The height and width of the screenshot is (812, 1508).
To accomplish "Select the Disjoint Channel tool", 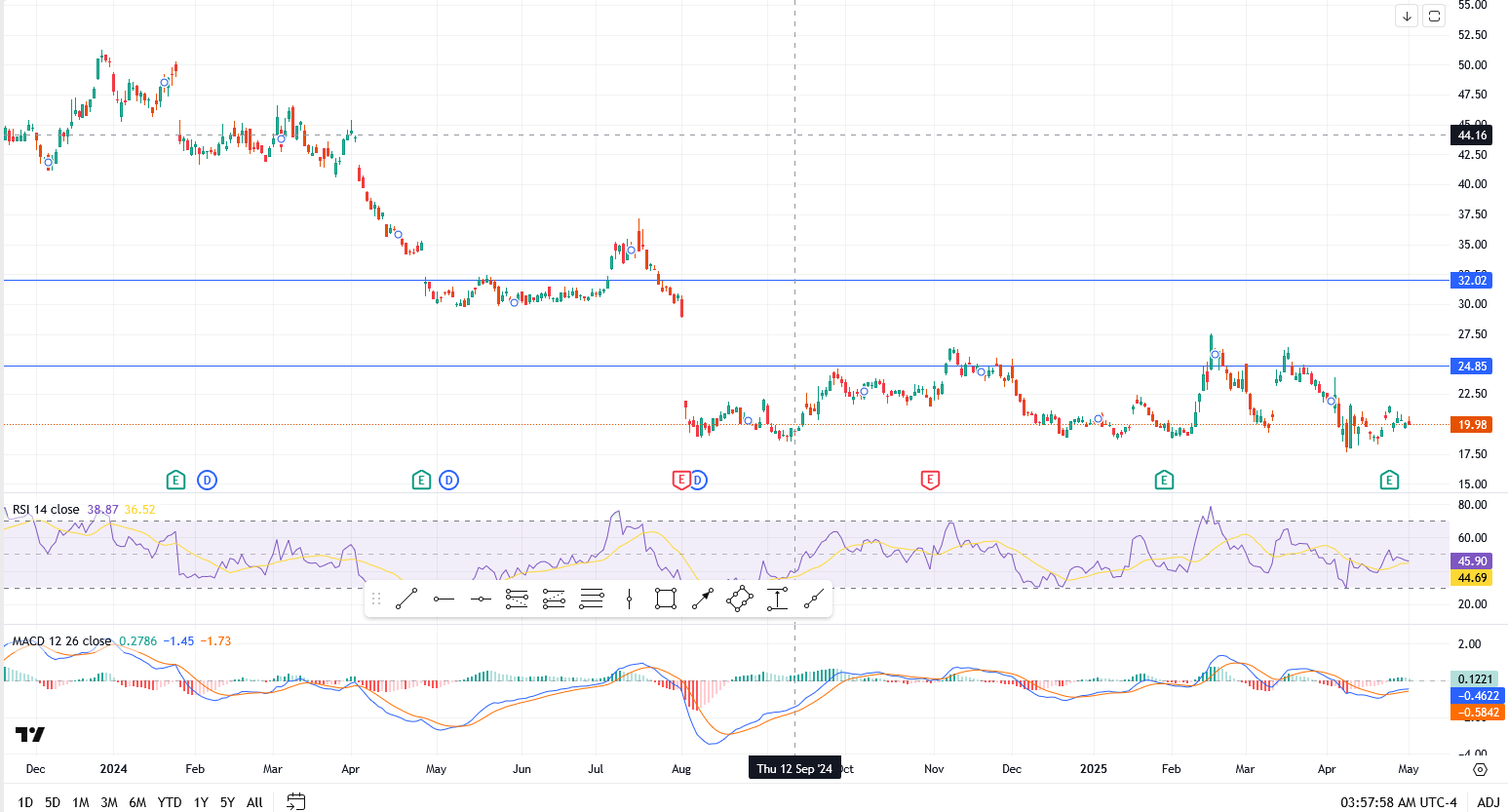I will point(553,599).
